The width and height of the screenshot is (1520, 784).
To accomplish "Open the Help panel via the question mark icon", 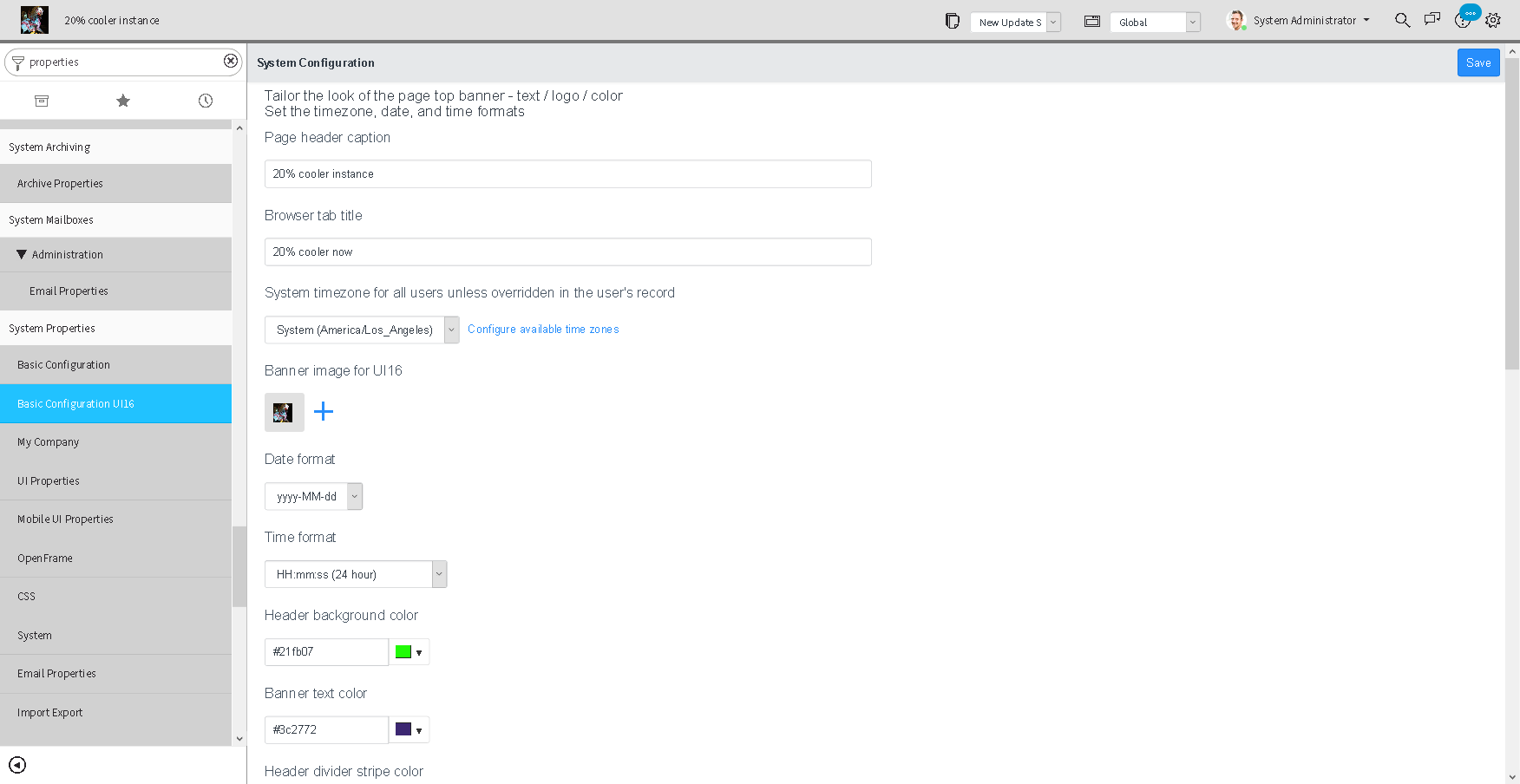I will coord(1463,19).
